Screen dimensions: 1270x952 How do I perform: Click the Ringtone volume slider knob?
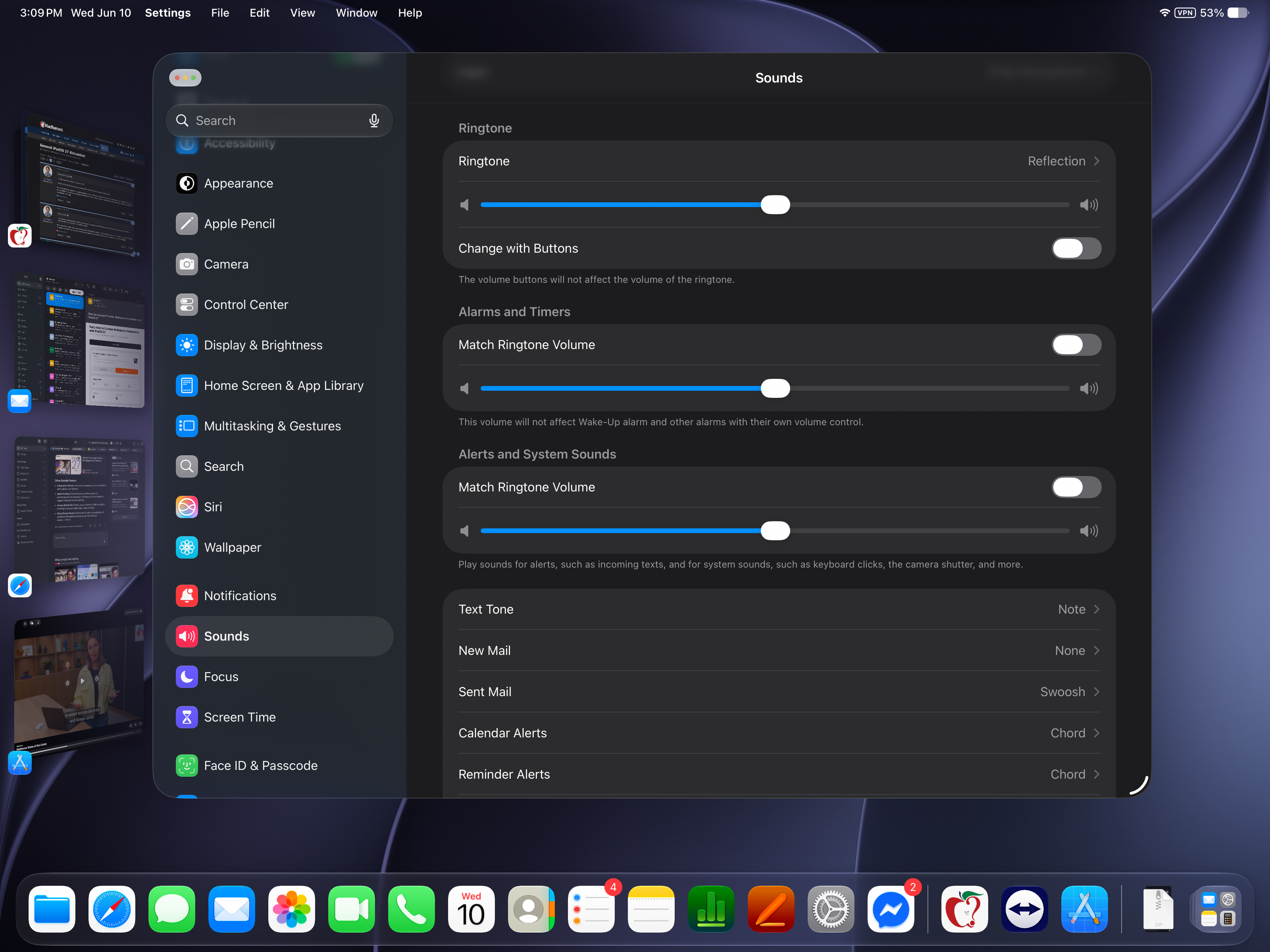point(775,205)
